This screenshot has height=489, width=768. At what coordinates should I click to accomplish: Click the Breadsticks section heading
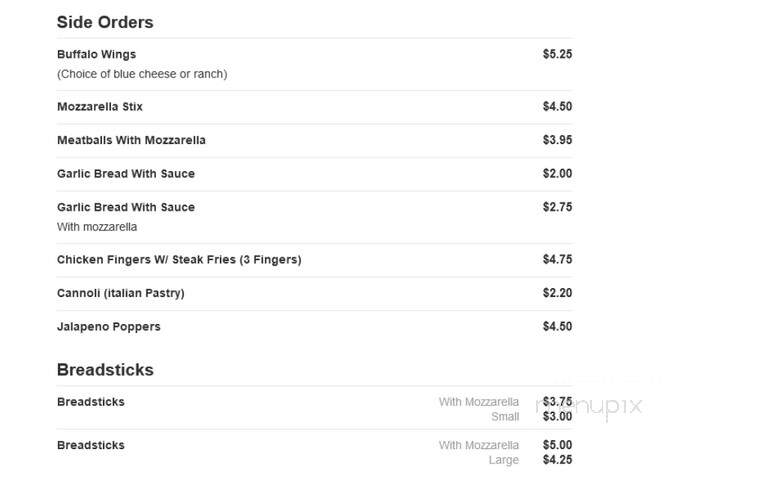[x=105, y=369]
